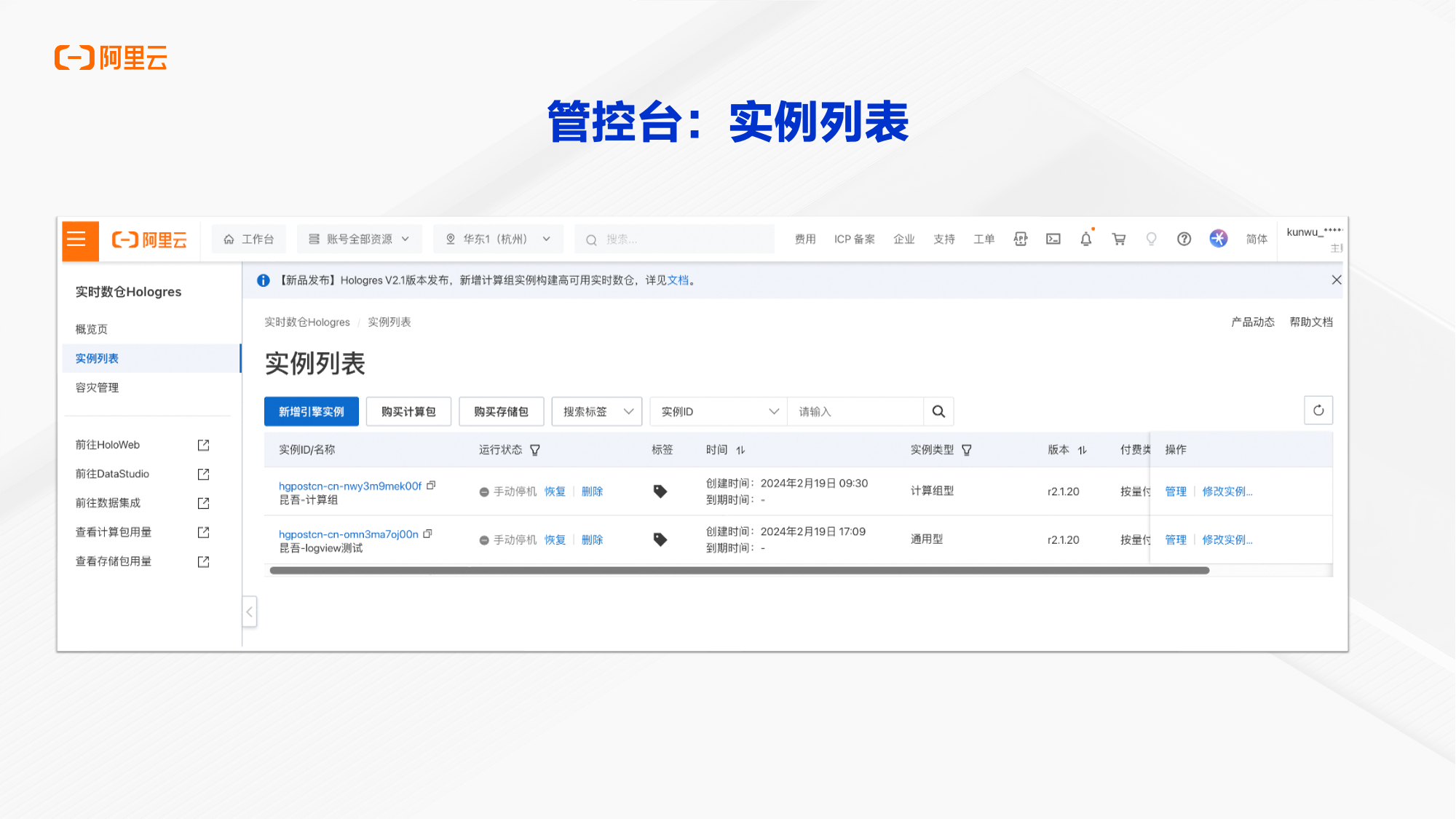This screenshot has height=819, width=1456.
Task: Open the shopping cart icon
Action: pyautogui.click(x=1119, y=239)
